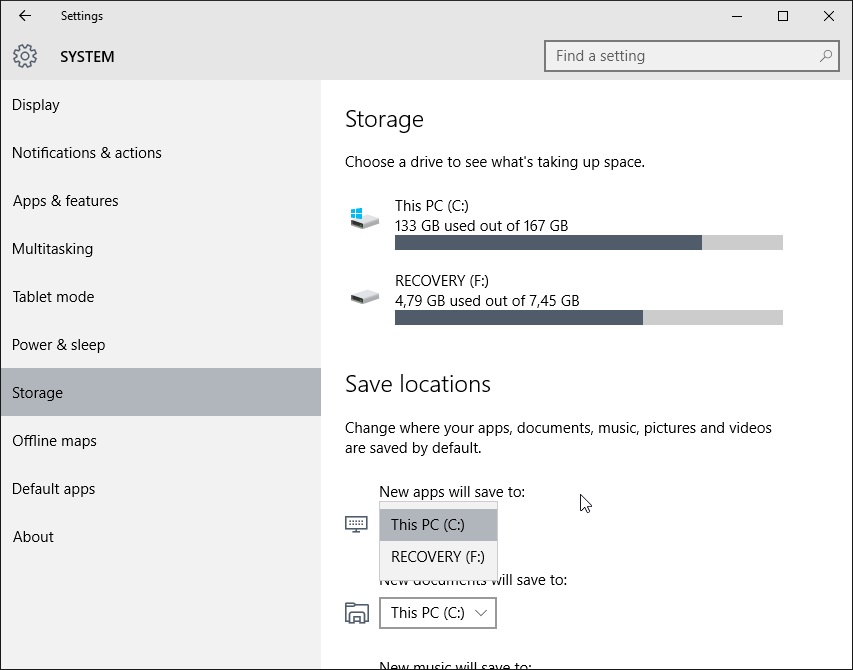Screen dimensions: 853x670
Task: Select the Storage sidebar item
Action: click(x=160, y=392)
